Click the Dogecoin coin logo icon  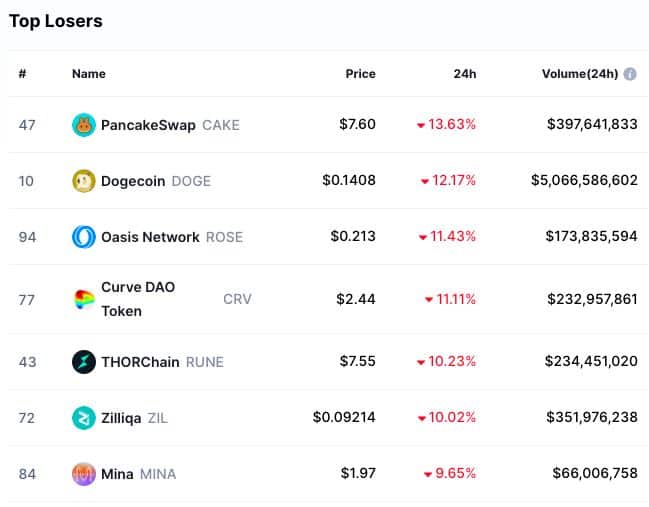pyautogui.click(x=84, y=181)
